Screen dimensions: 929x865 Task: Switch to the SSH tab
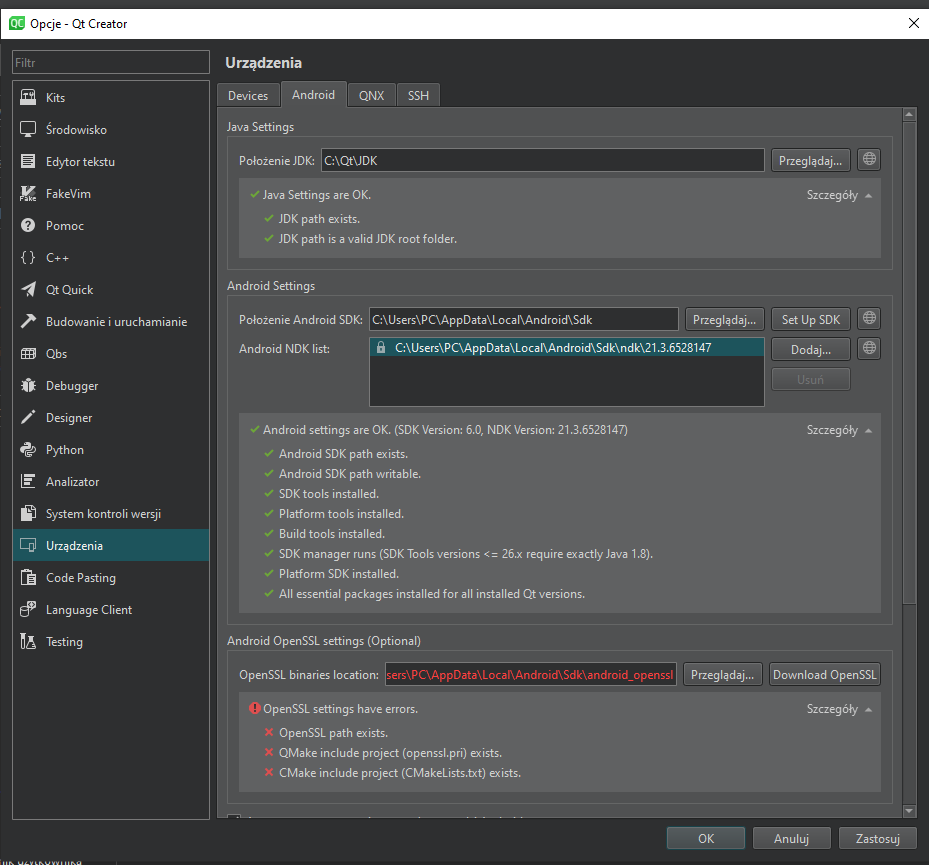click(x=418, y=95)
